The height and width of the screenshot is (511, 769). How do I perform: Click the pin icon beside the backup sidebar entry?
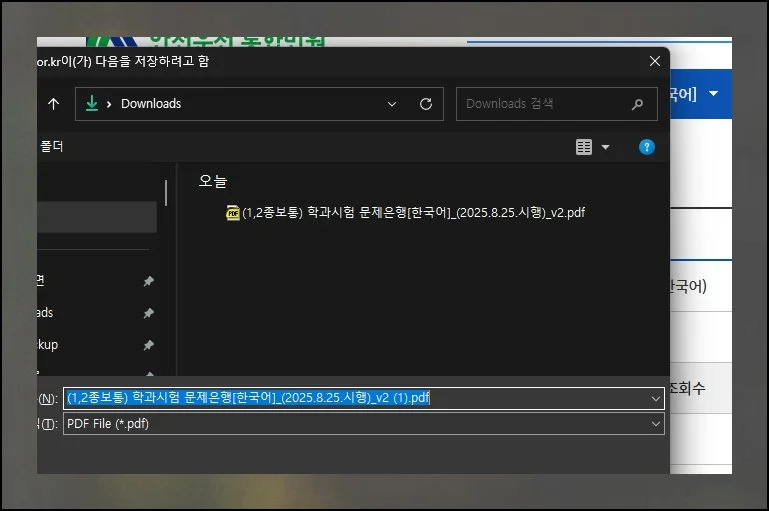point(148,345)
